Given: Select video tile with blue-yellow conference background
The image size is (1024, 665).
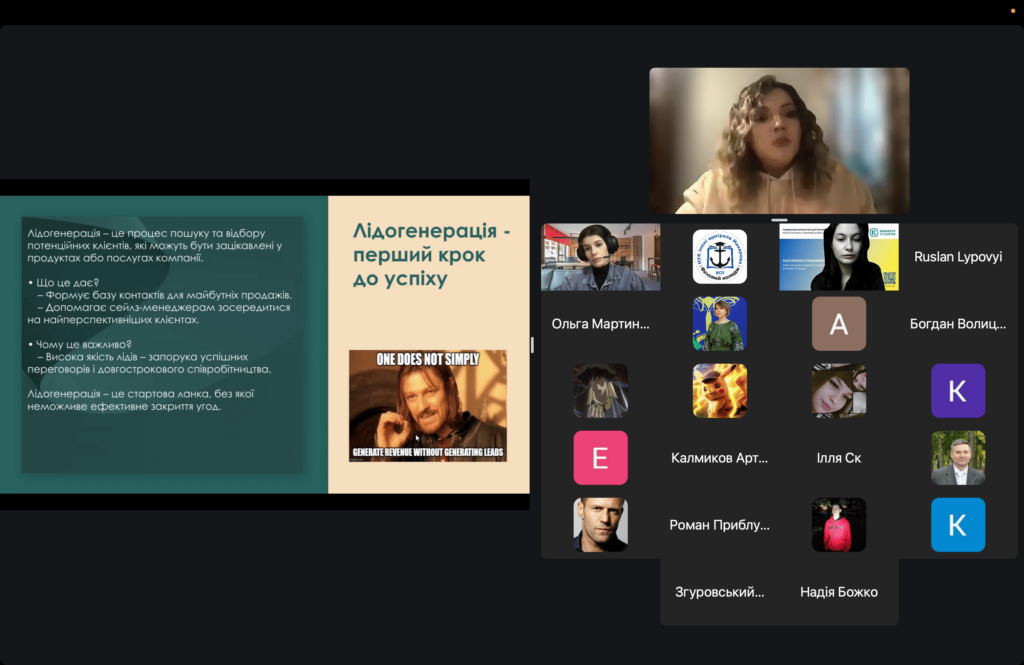Looking at the screenshot, I should coord(839,257).
